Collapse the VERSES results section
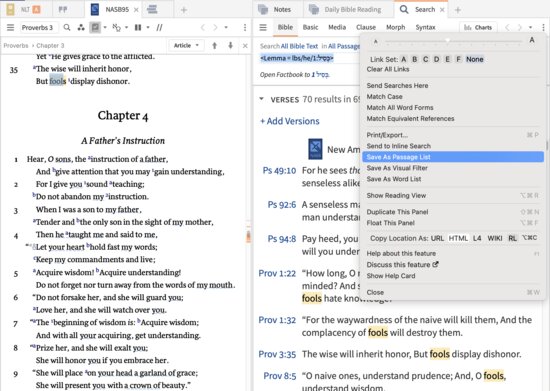Screen dimensions: 550x391 point(261,99)
